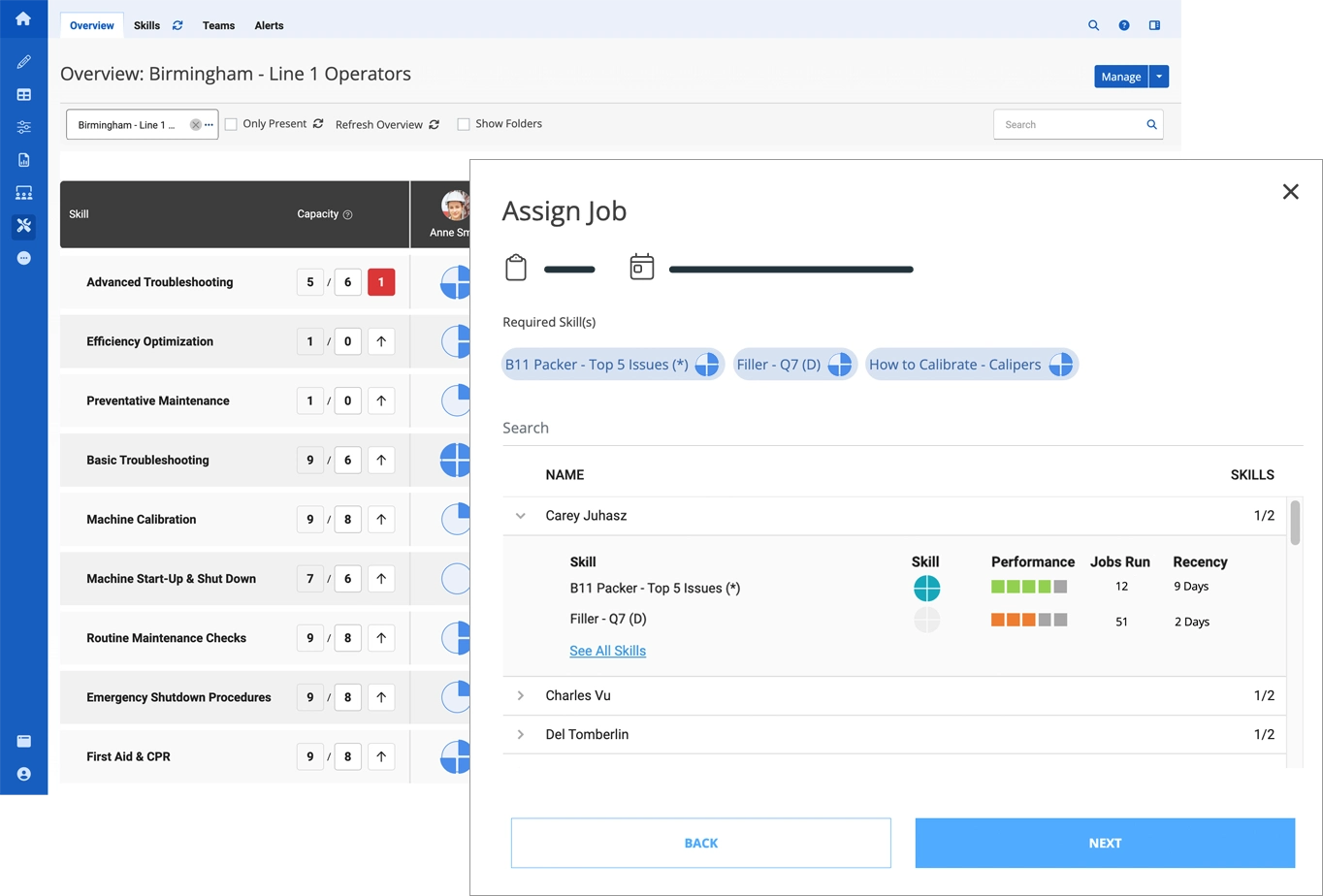This screenshot has height=896, width=1323.
Task: Click the top-bar magnifier search icon
Action: pyautogui.click(x=1093, y=25)
